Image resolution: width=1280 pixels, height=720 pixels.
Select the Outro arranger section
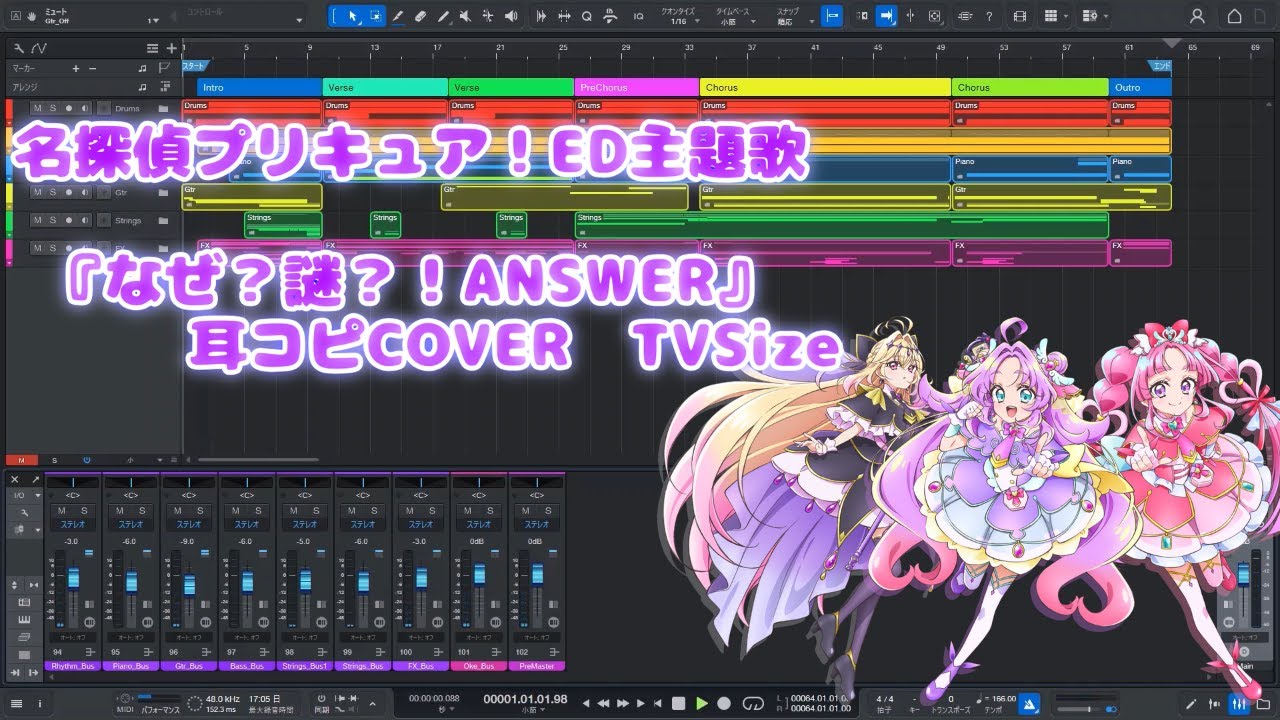pos(1140,87)
